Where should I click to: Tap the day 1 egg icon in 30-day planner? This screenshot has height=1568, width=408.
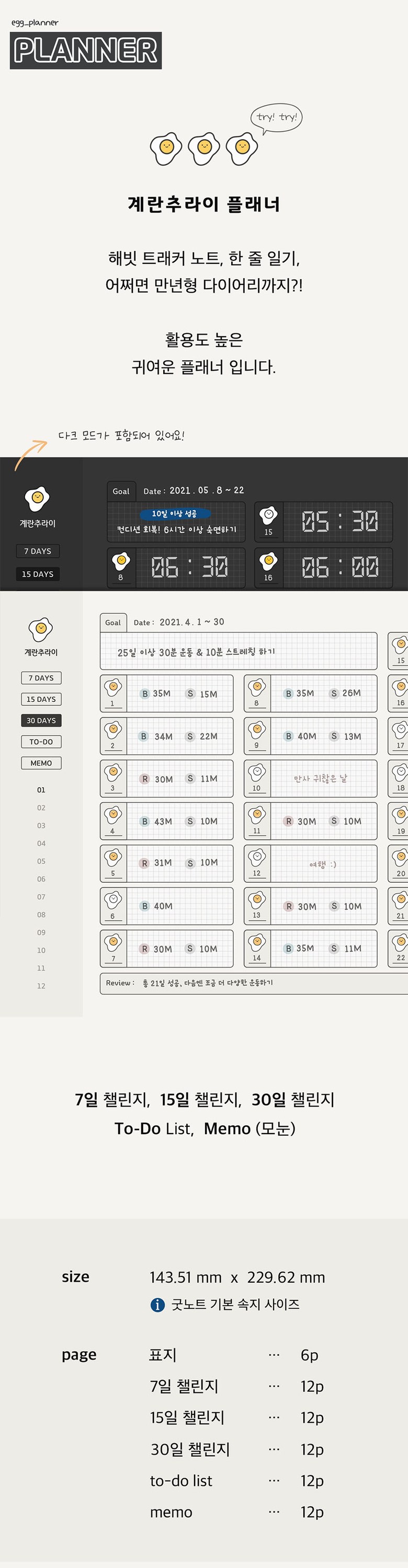click(x=112, y=688)
